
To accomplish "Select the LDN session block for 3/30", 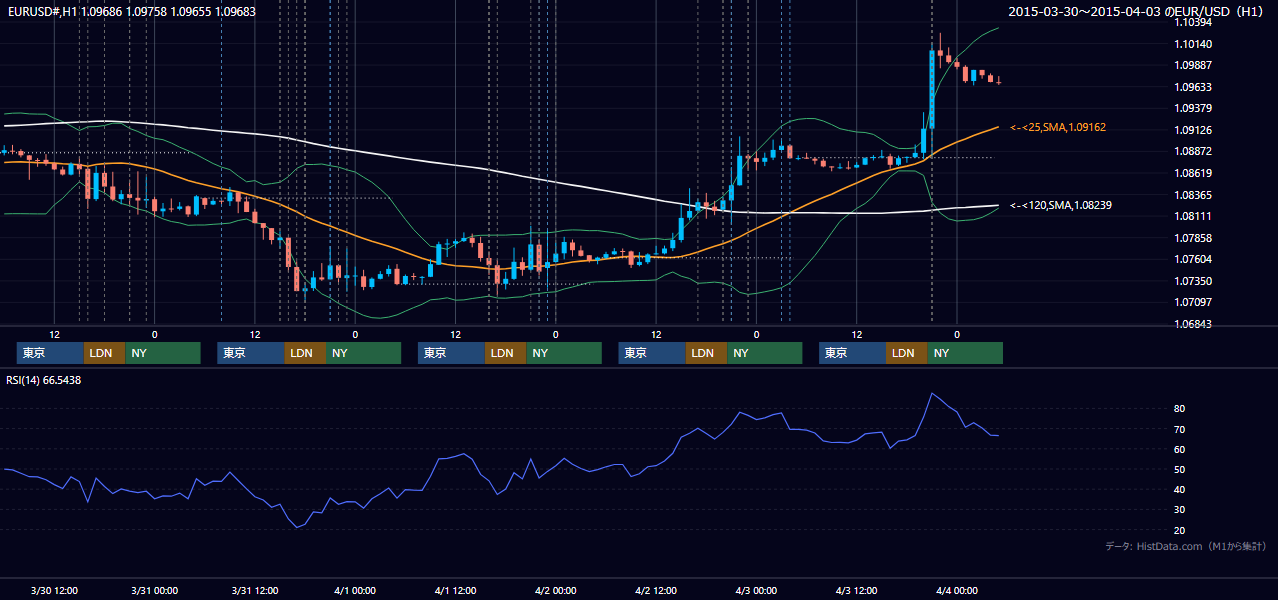I will pos(105,353).
